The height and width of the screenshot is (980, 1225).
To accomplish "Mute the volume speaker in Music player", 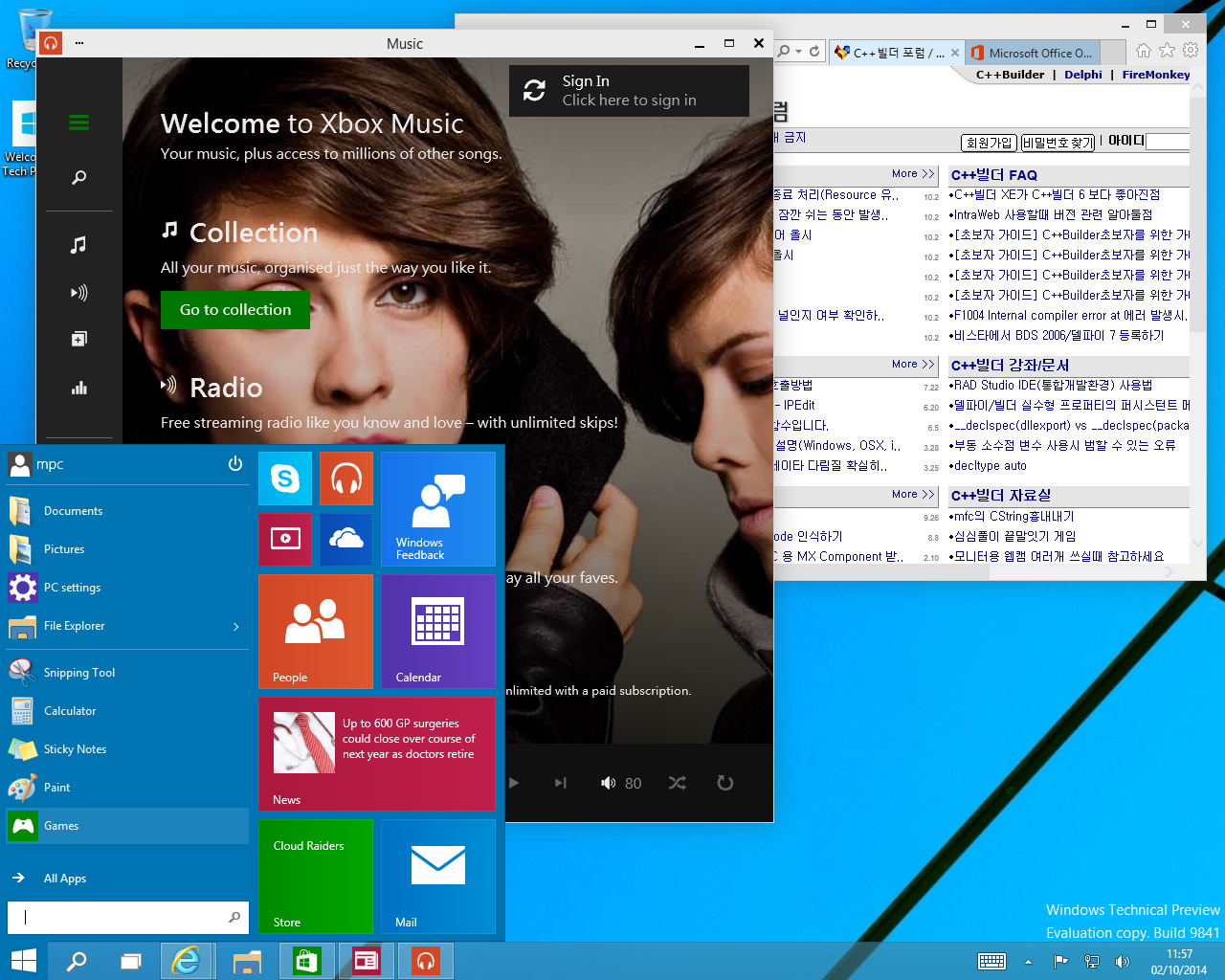I will [608, 783].
